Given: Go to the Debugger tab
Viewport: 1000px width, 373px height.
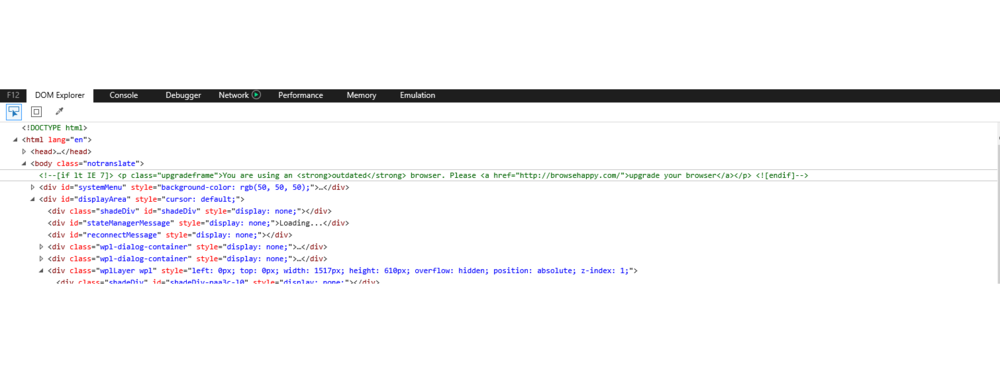Looking at the screenshot, I should [x=184, y=95].
